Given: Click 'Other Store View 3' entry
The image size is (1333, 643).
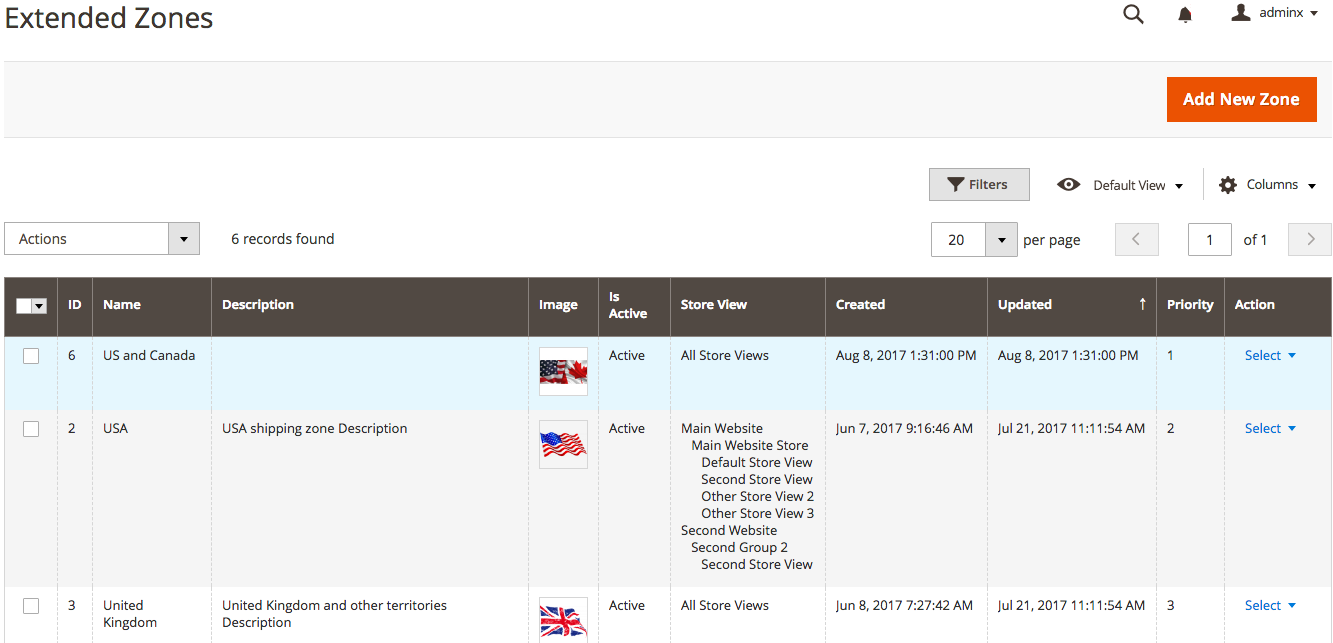Looking at the screenshot, I should [x=758, y=513].
